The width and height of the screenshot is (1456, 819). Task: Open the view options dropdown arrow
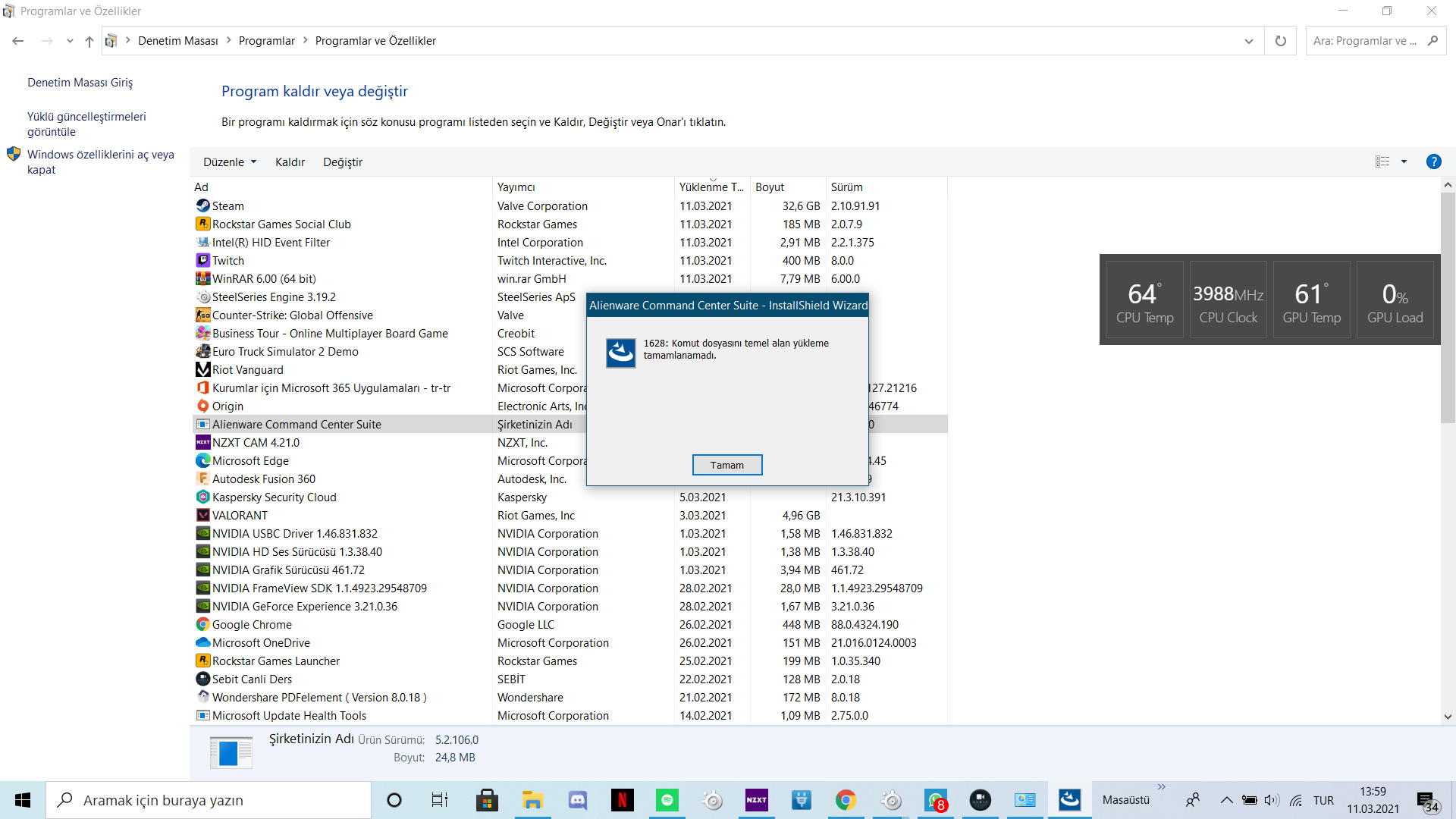click(x=1404, y=162)
